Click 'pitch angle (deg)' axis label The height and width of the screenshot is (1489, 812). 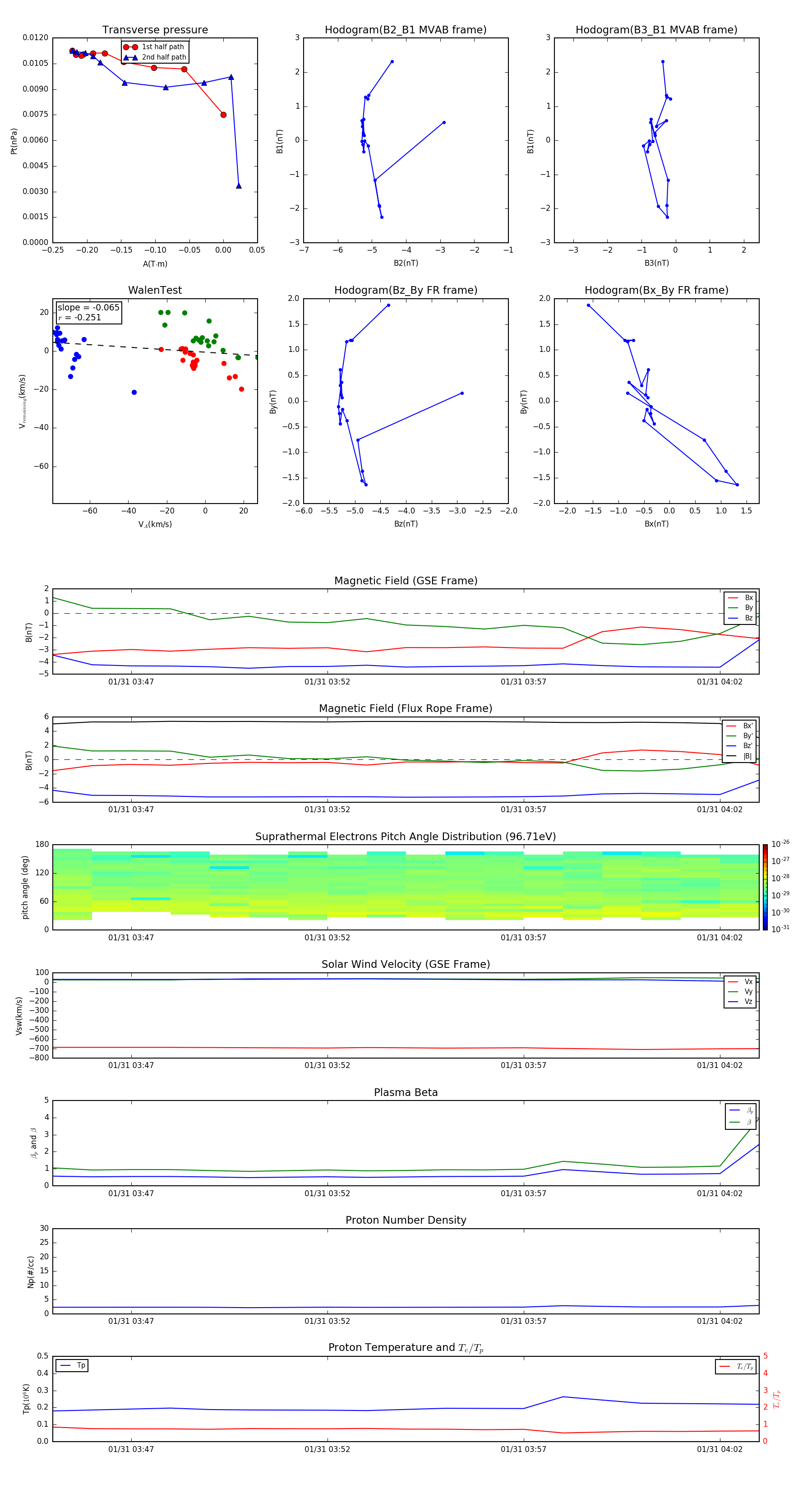click(25, 887)
